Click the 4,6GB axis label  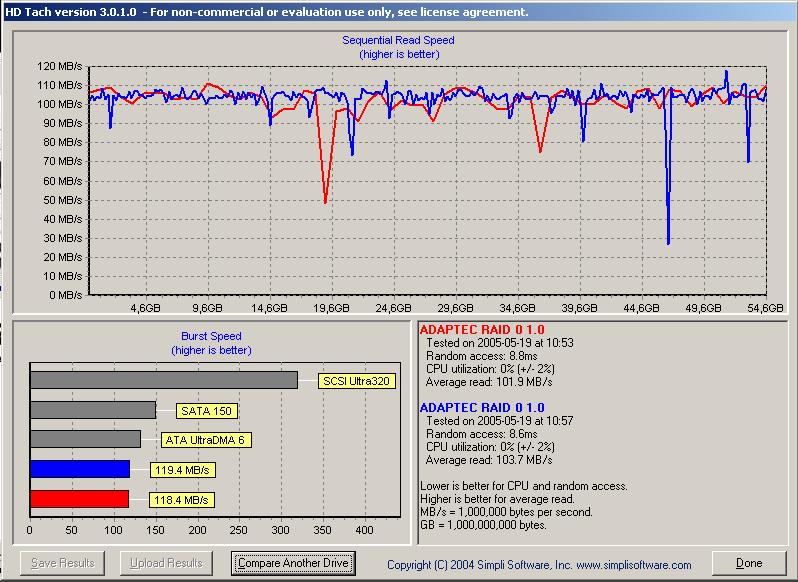point(146,308)
